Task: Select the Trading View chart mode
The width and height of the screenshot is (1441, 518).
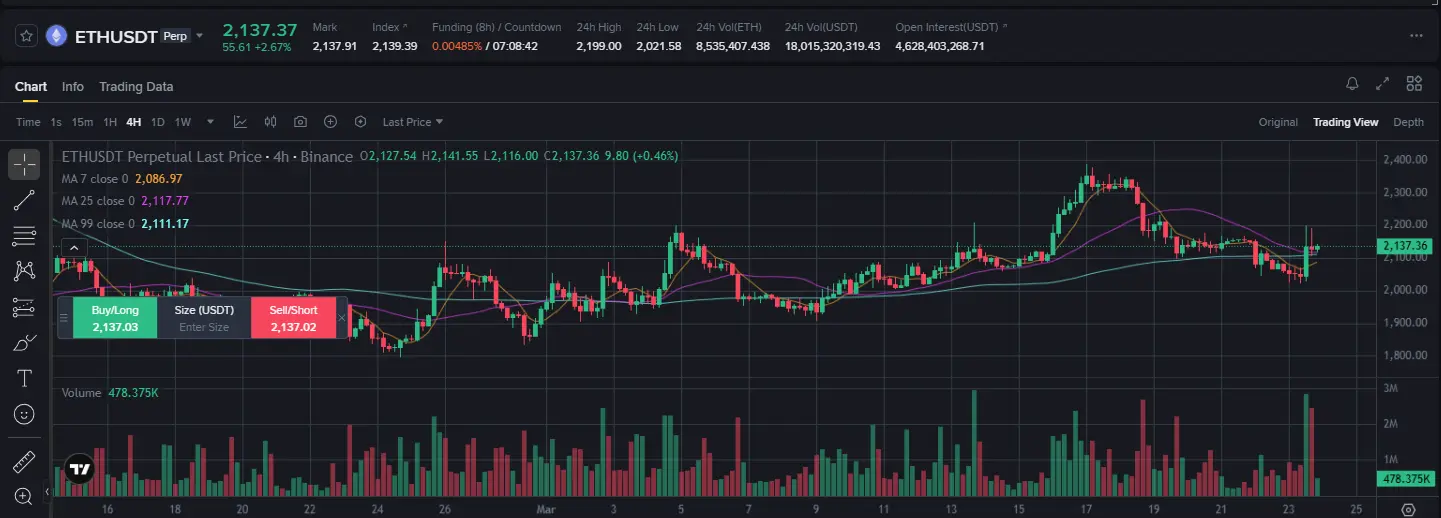Action: (1345, 122)
